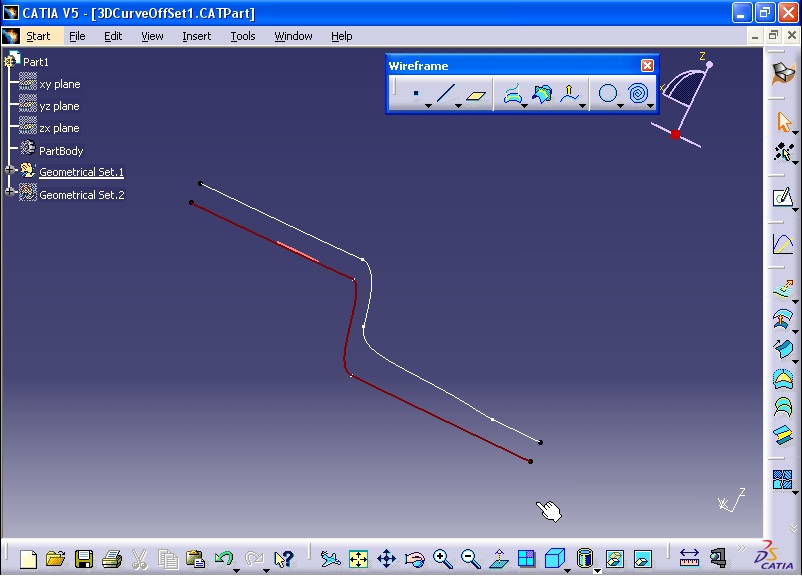Close the Wireframe floating toolbar
This screenshot has width=802, height=583.
tap(647, 65)
